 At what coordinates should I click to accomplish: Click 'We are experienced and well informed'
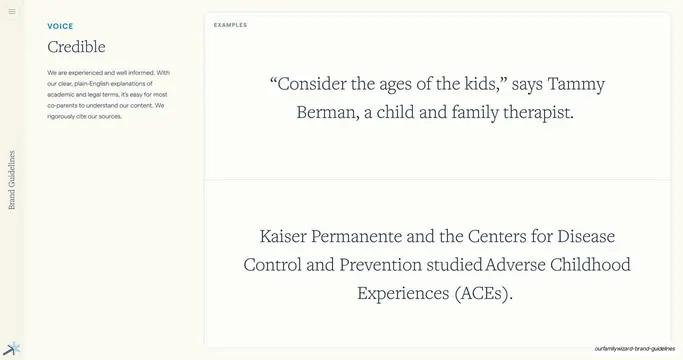pyautogui.click(x=101, y=73)
